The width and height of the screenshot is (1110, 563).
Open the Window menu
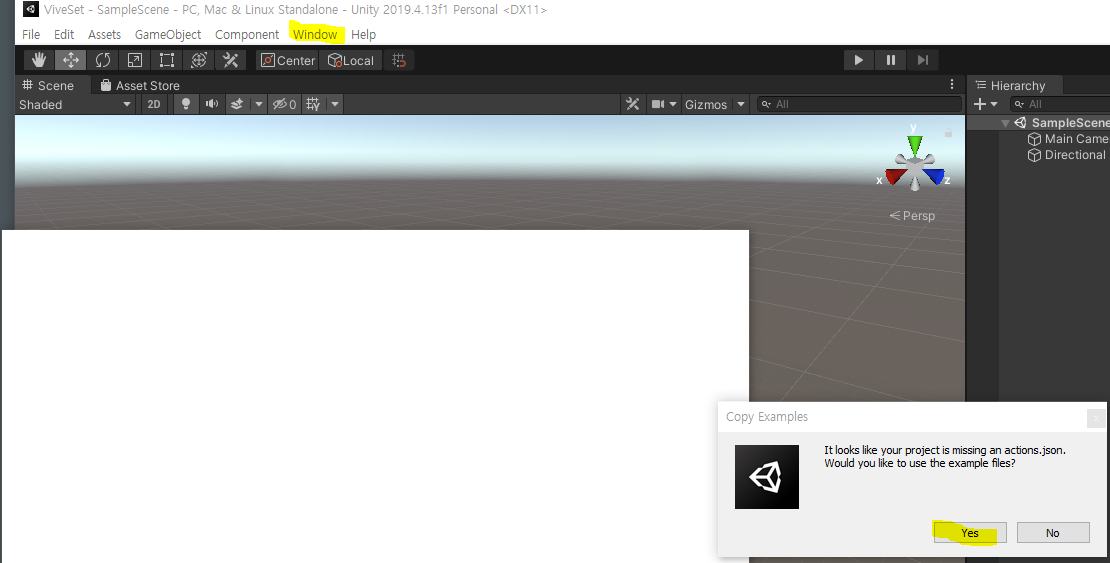(x=315, y=34)
